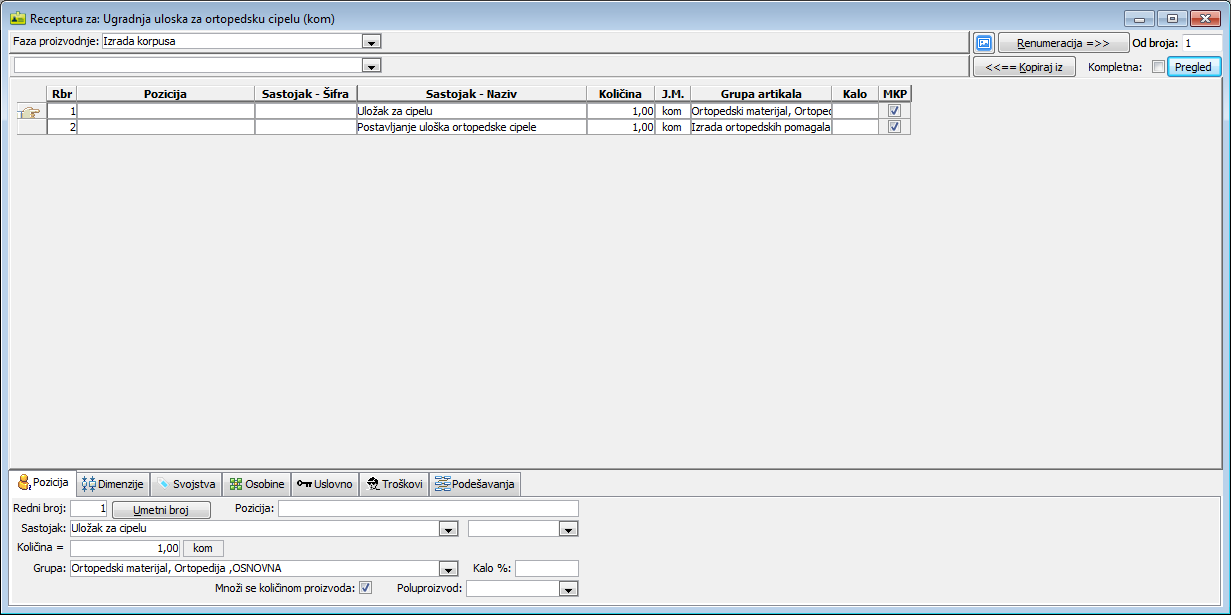Click the Kalo % input field
This screenshot has width=1231, height=615.
pos(546,568)
